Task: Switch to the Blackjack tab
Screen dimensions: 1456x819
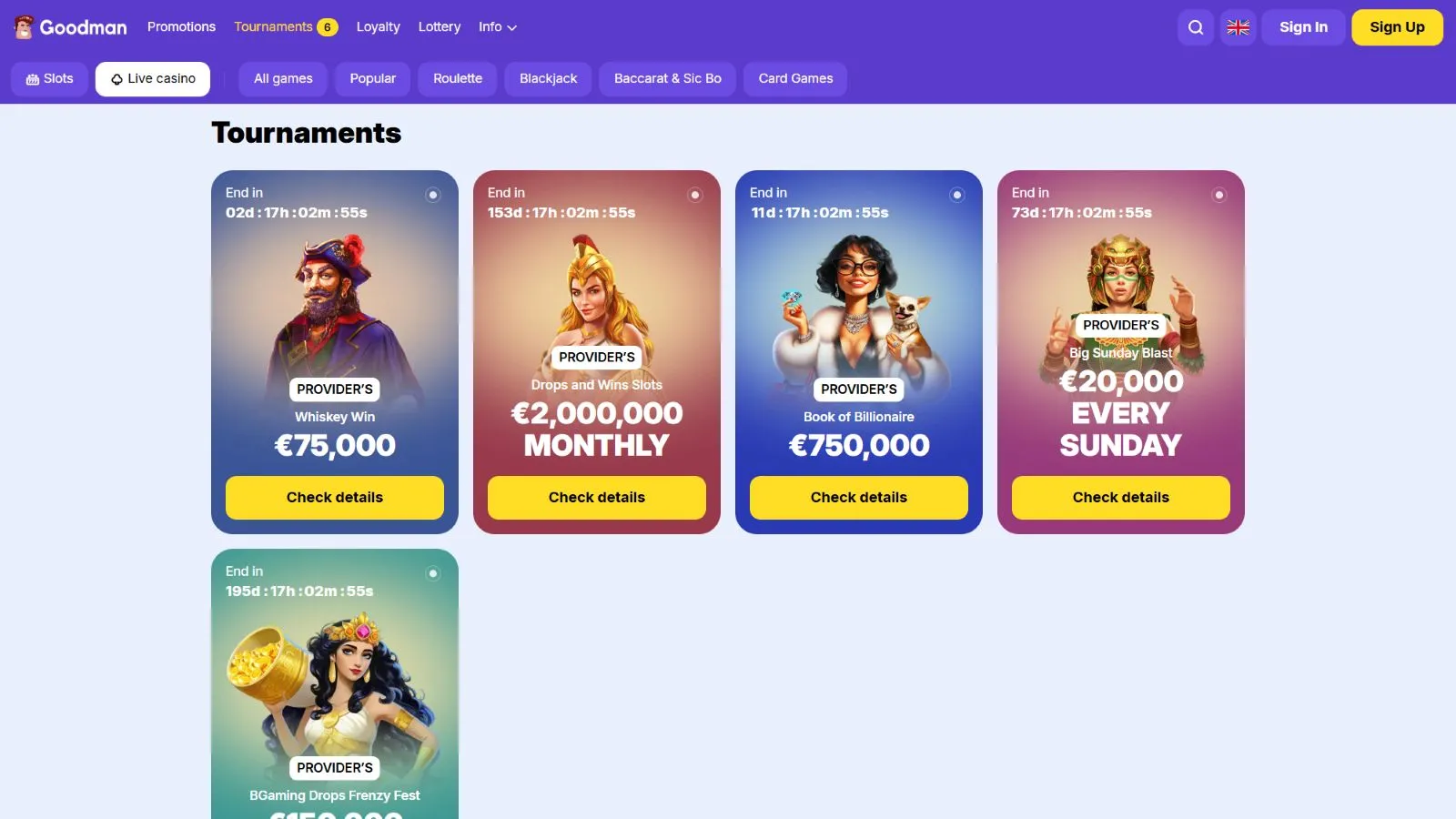Action: [x=548, y=79]
